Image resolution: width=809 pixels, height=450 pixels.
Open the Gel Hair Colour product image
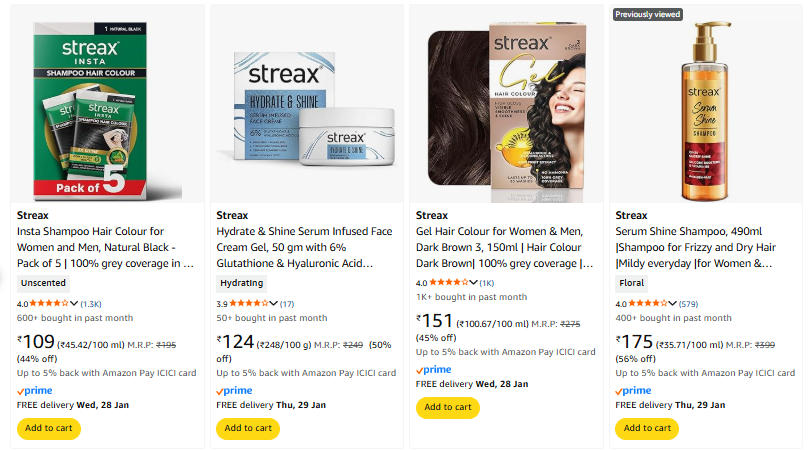[505, 107]
